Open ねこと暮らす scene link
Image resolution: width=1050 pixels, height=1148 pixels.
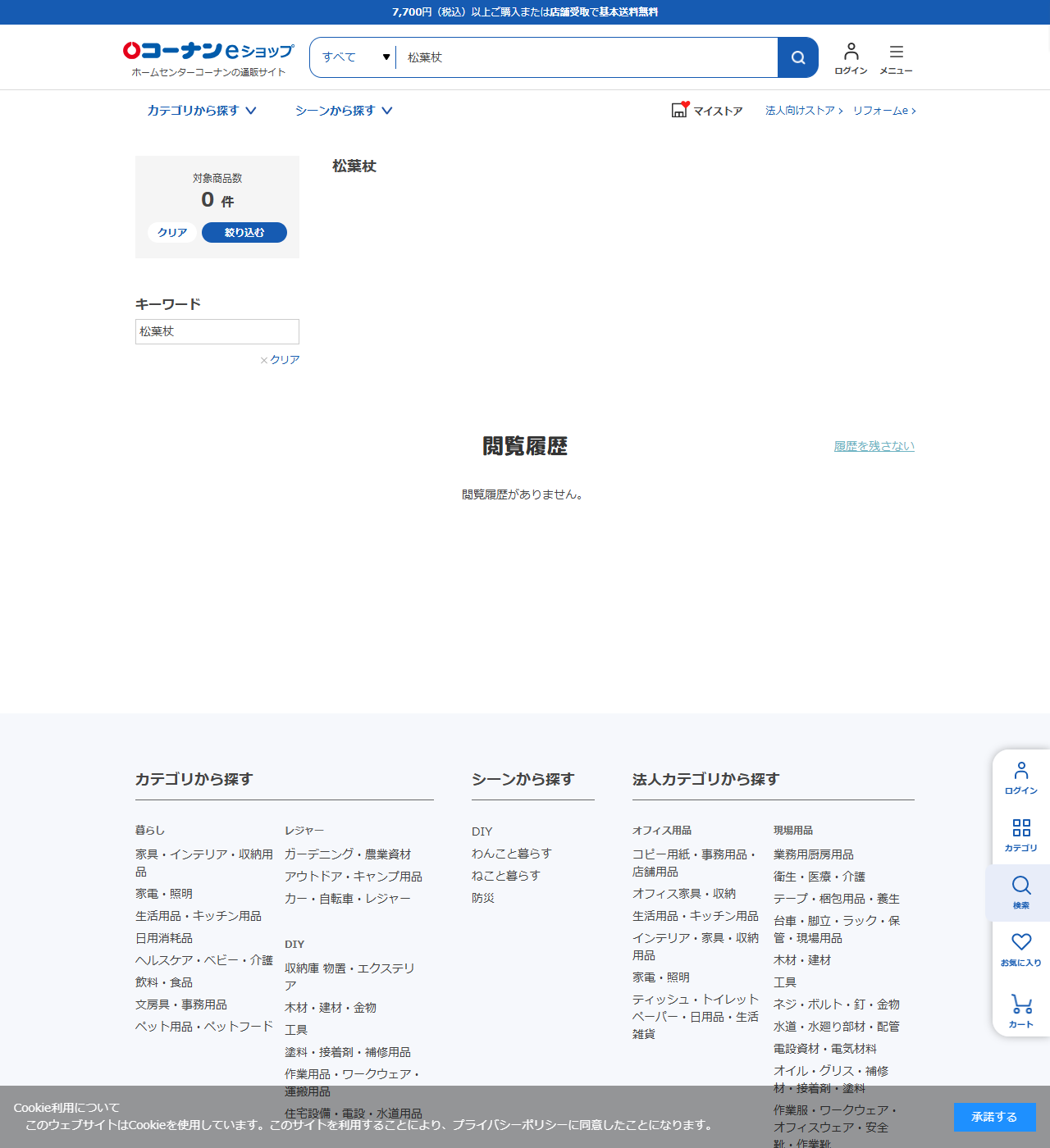(x=506, y=876)
